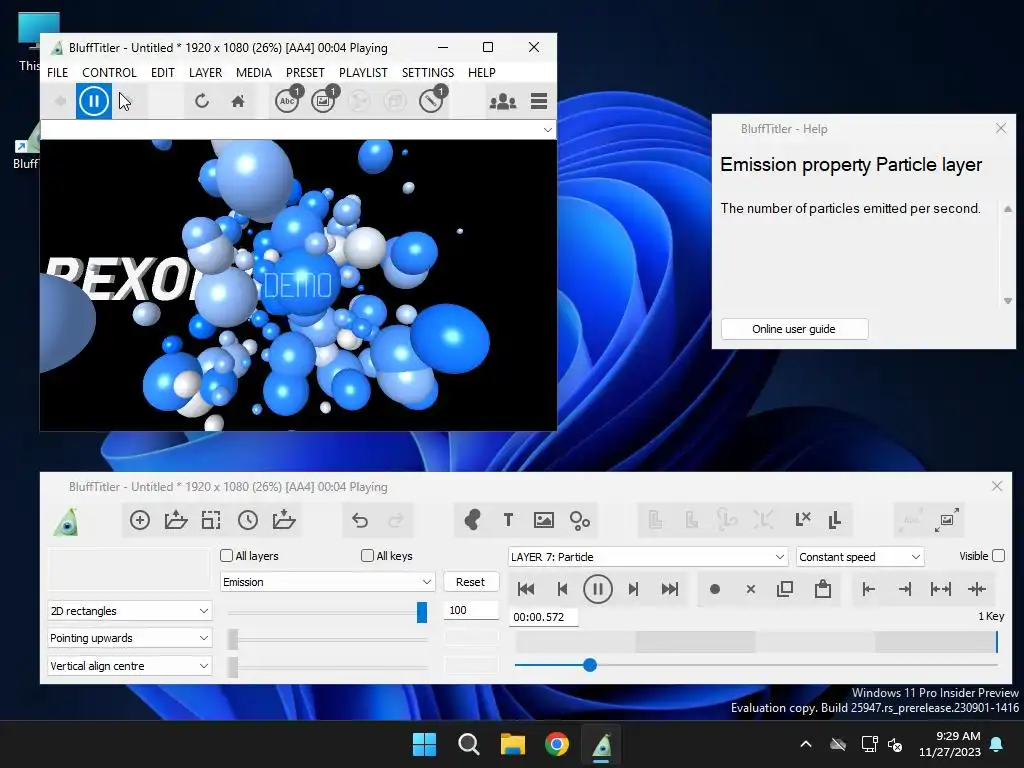The height and width of the screenshot is (768, 1024).
Task: Click the rightmost round icon with badge 1
Action: [x=432, y=101]
